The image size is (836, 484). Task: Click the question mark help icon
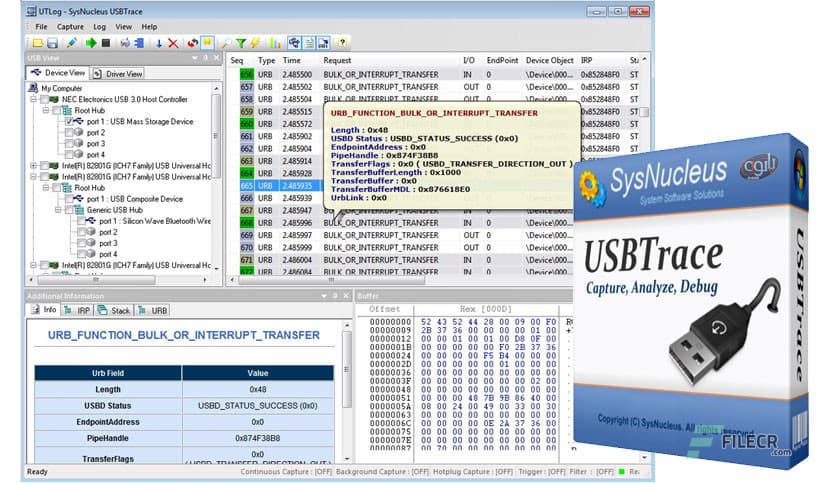(x=342, y=43)
